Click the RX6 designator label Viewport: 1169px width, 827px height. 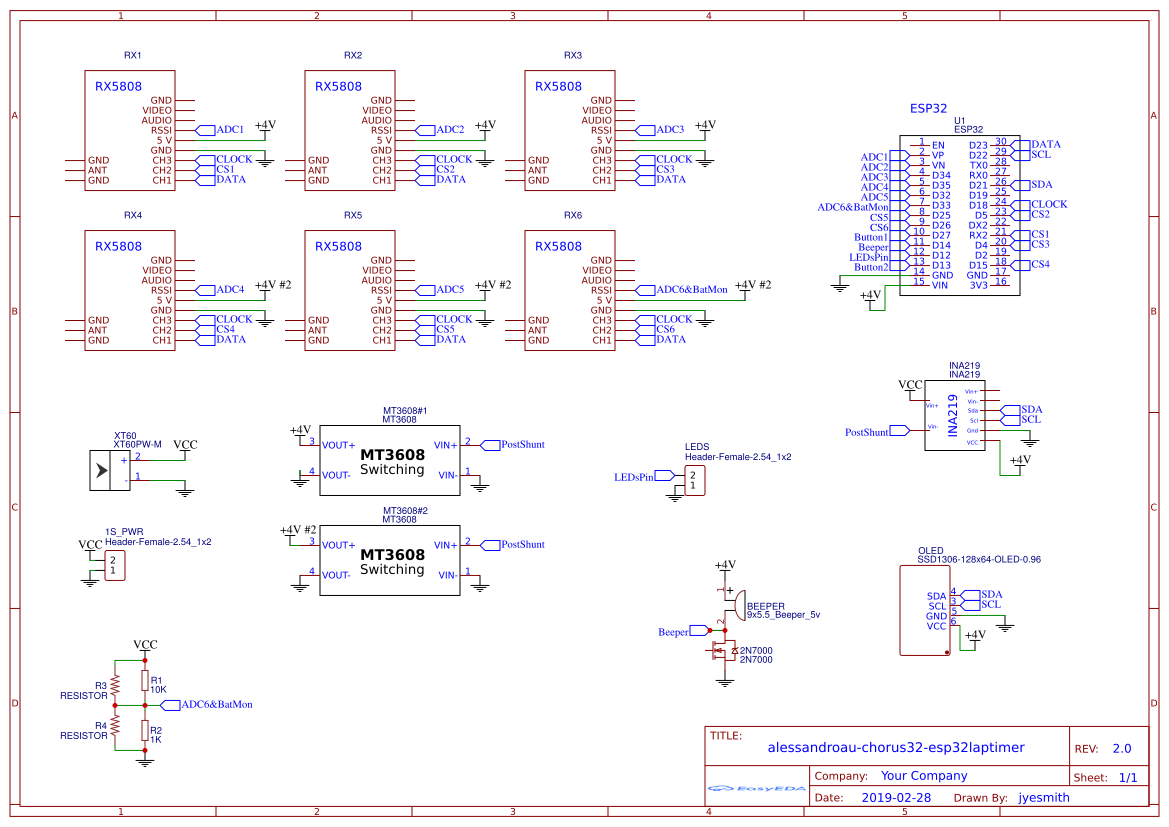(x=573, y=215)
